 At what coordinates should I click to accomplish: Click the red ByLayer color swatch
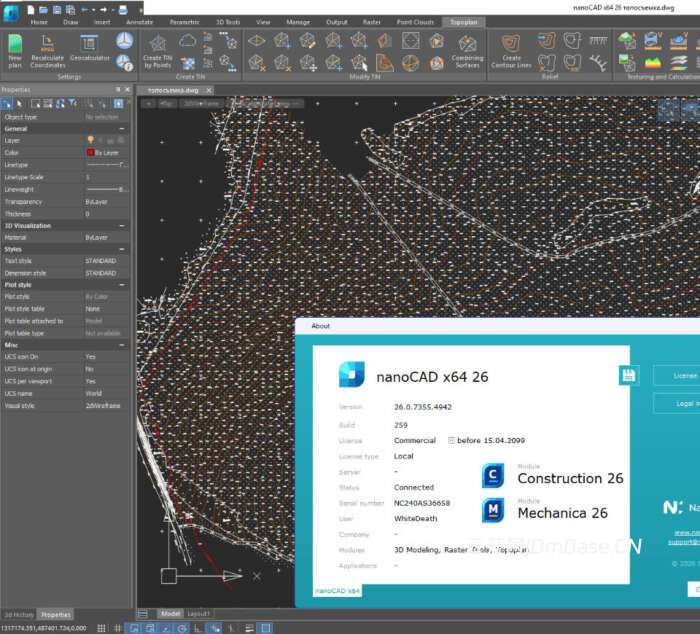[91, 153]
